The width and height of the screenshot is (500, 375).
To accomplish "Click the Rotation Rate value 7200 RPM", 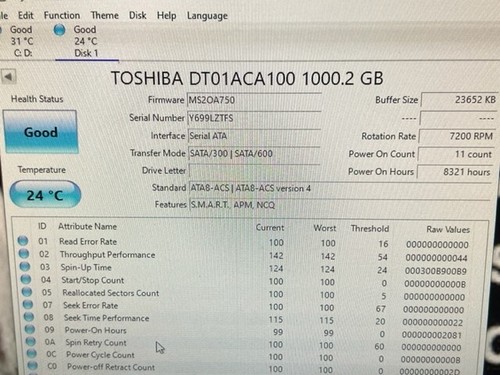I will coord(457,136).
